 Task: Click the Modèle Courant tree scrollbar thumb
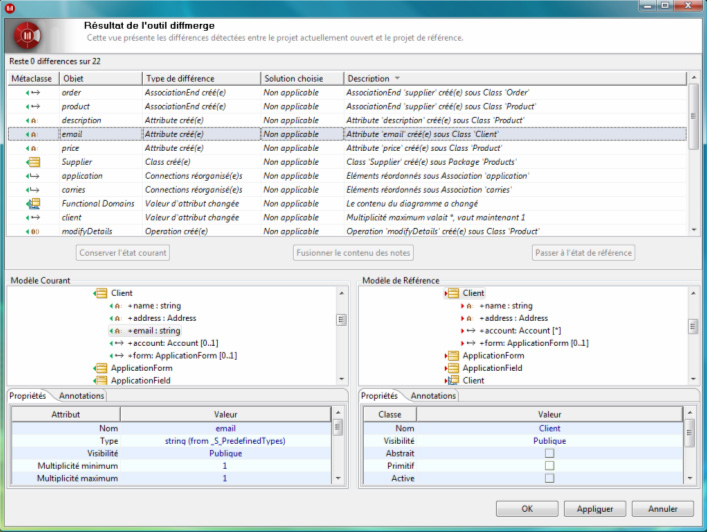[341, 320]
